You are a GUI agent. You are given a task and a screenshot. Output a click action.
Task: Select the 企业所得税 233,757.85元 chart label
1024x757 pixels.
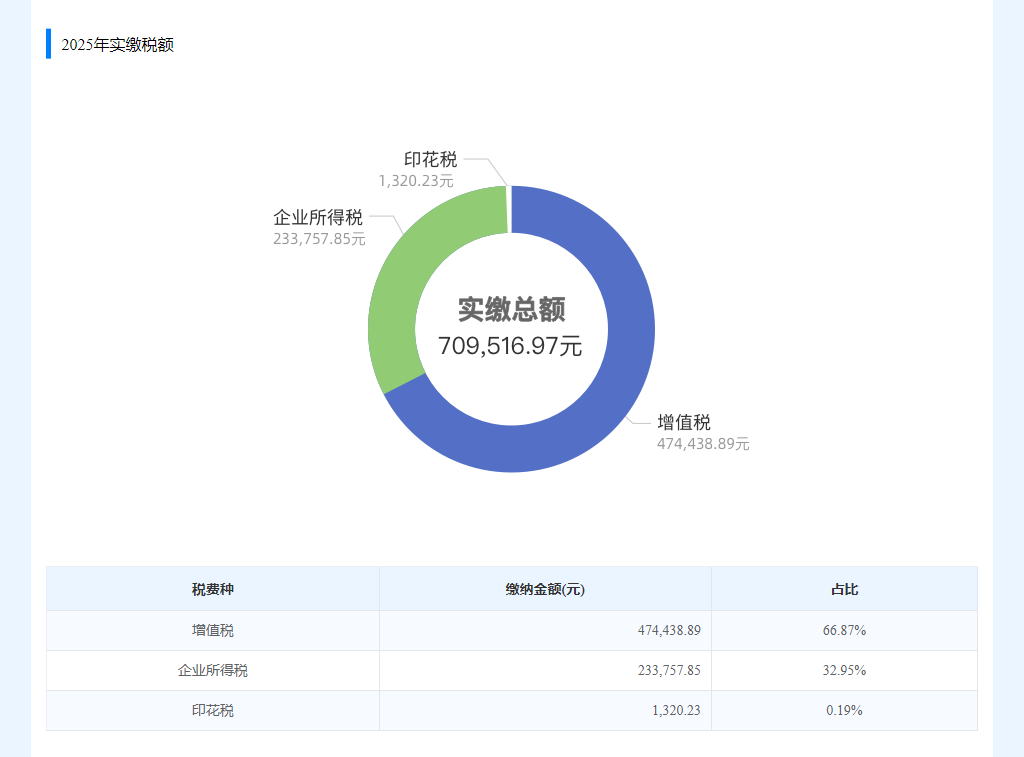(318, 228)
